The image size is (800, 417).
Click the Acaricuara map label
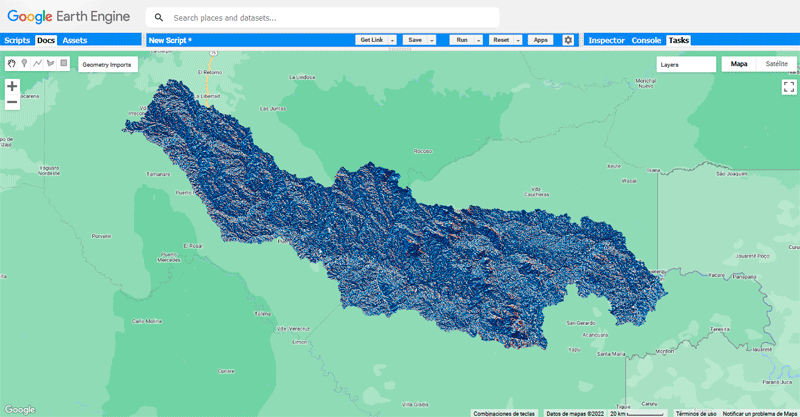(x=595, y=335)
